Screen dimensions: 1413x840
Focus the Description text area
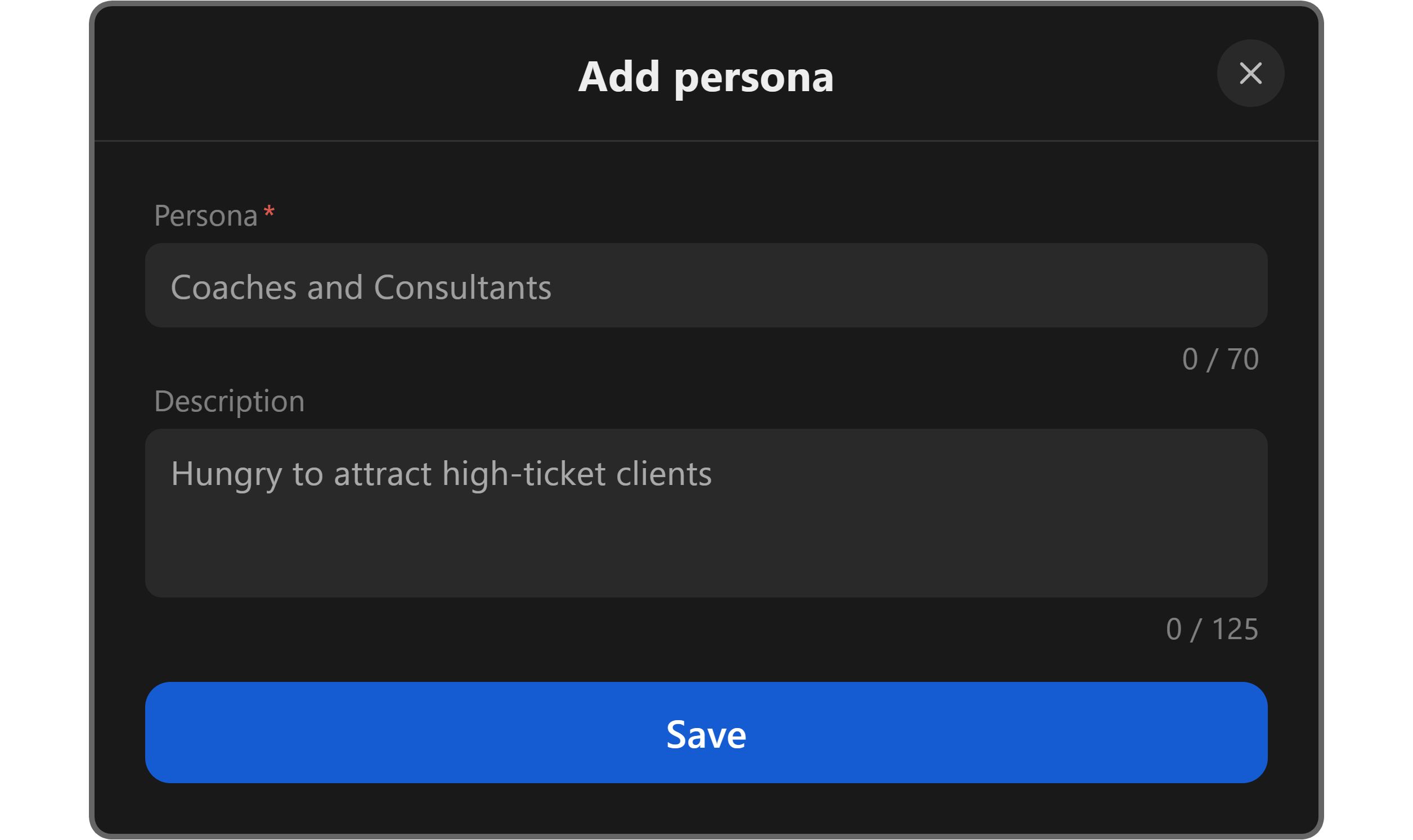click(705, 512)
